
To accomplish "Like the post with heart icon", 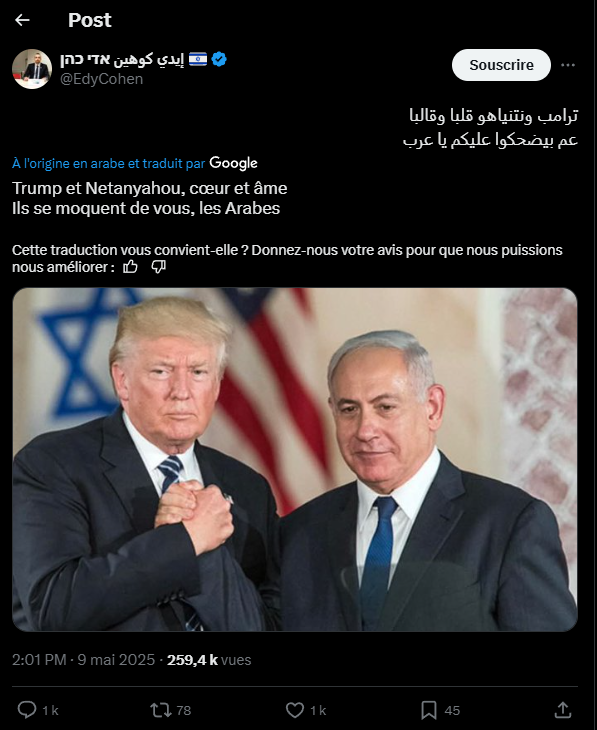I will tap(295, 710).
